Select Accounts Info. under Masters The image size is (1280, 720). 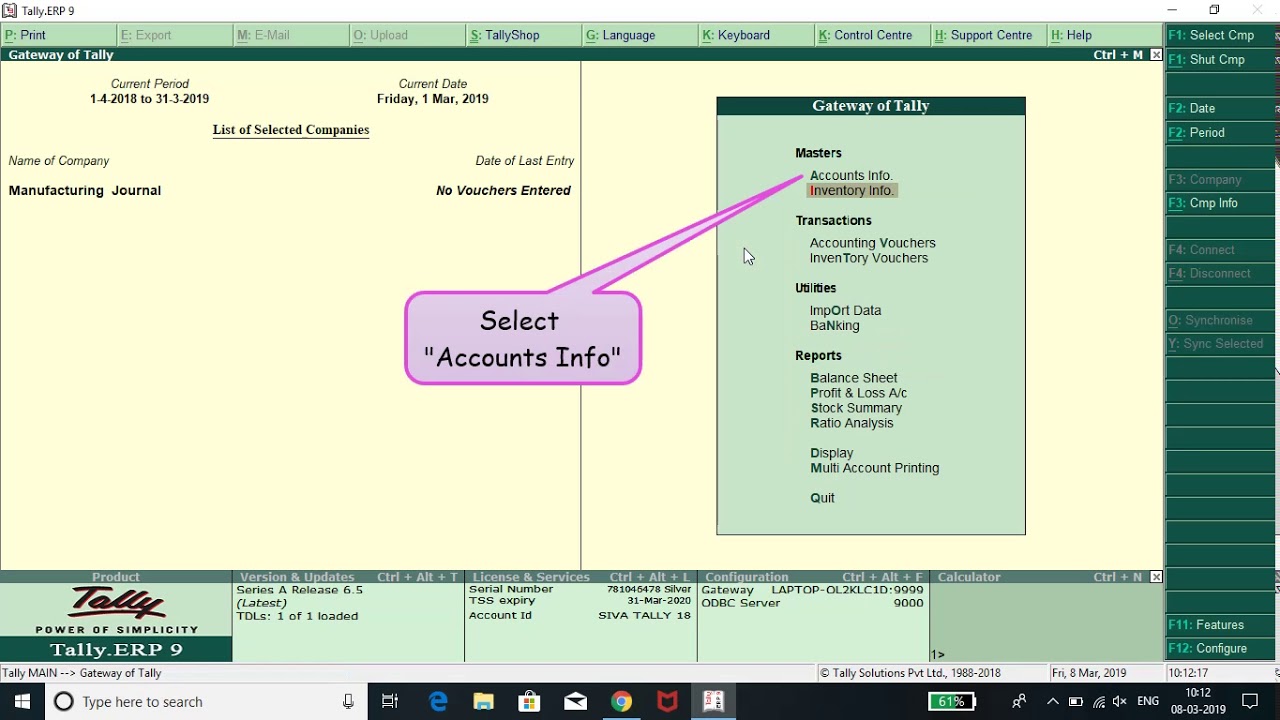pos(851,175)
